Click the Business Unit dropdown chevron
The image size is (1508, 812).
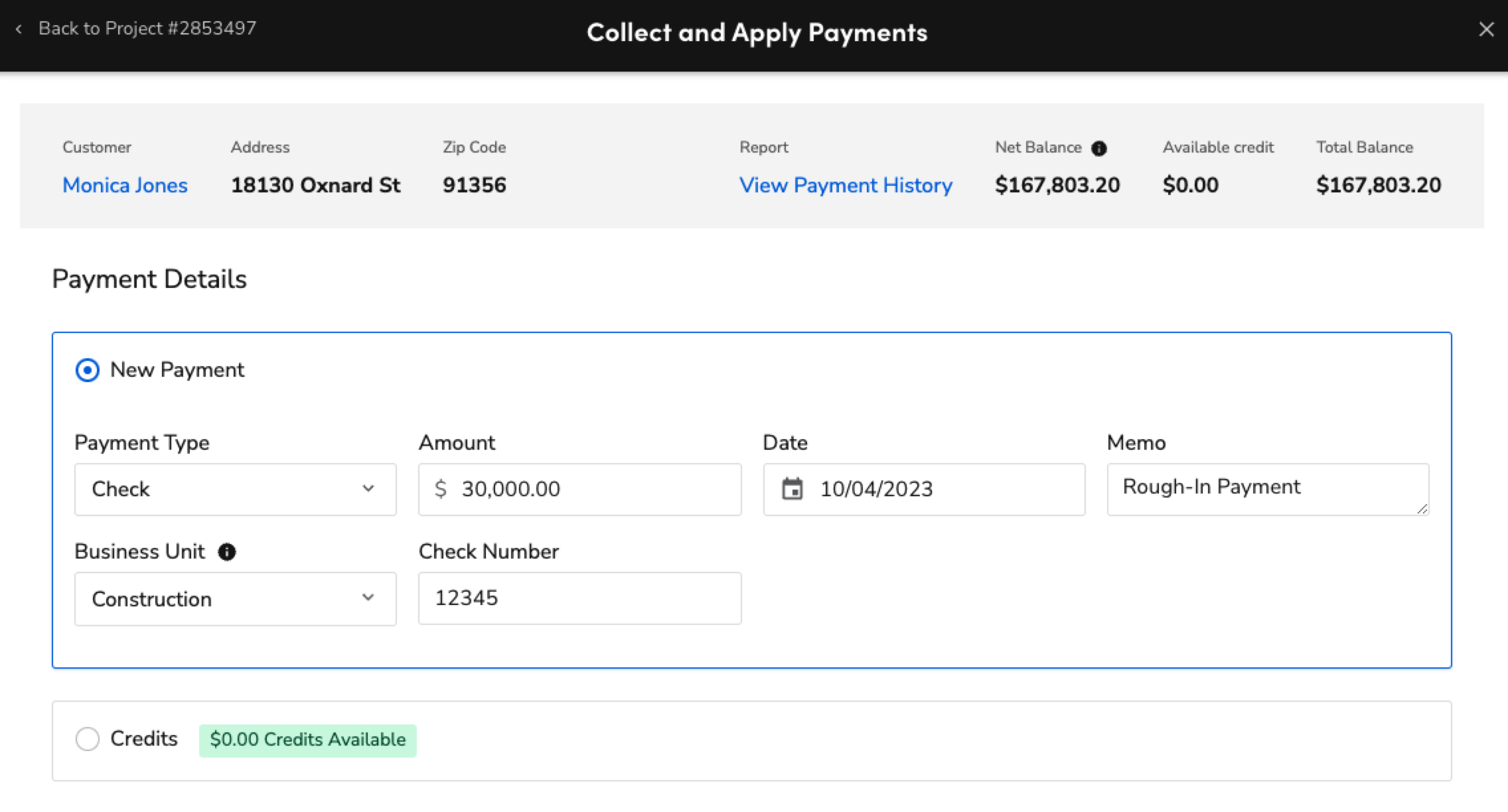click(x=368, y=598)
